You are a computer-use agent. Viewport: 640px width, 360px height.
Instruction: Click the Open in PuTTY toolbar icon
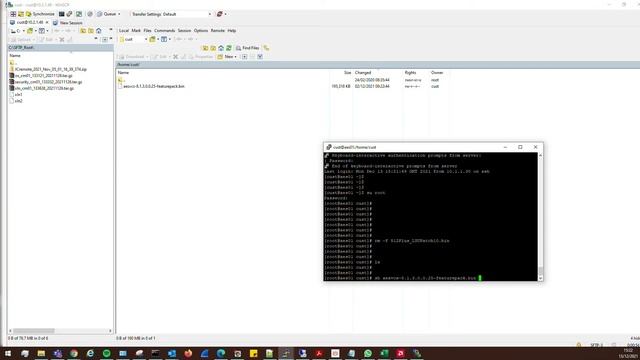pyautogui.click(x=69, y=14)
